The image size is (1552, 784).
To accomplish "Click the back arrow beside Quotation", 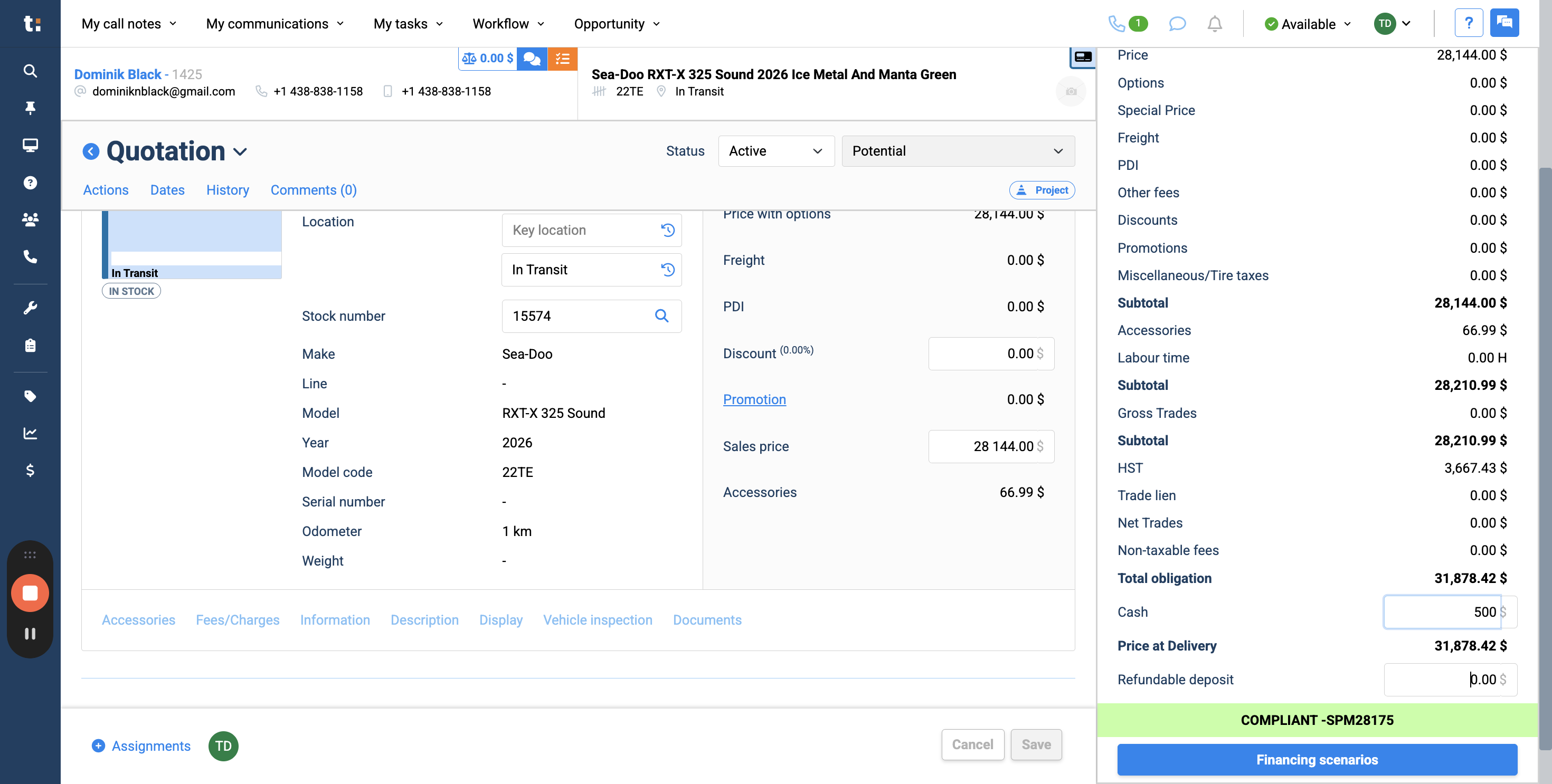I will (x=91, y=151).
